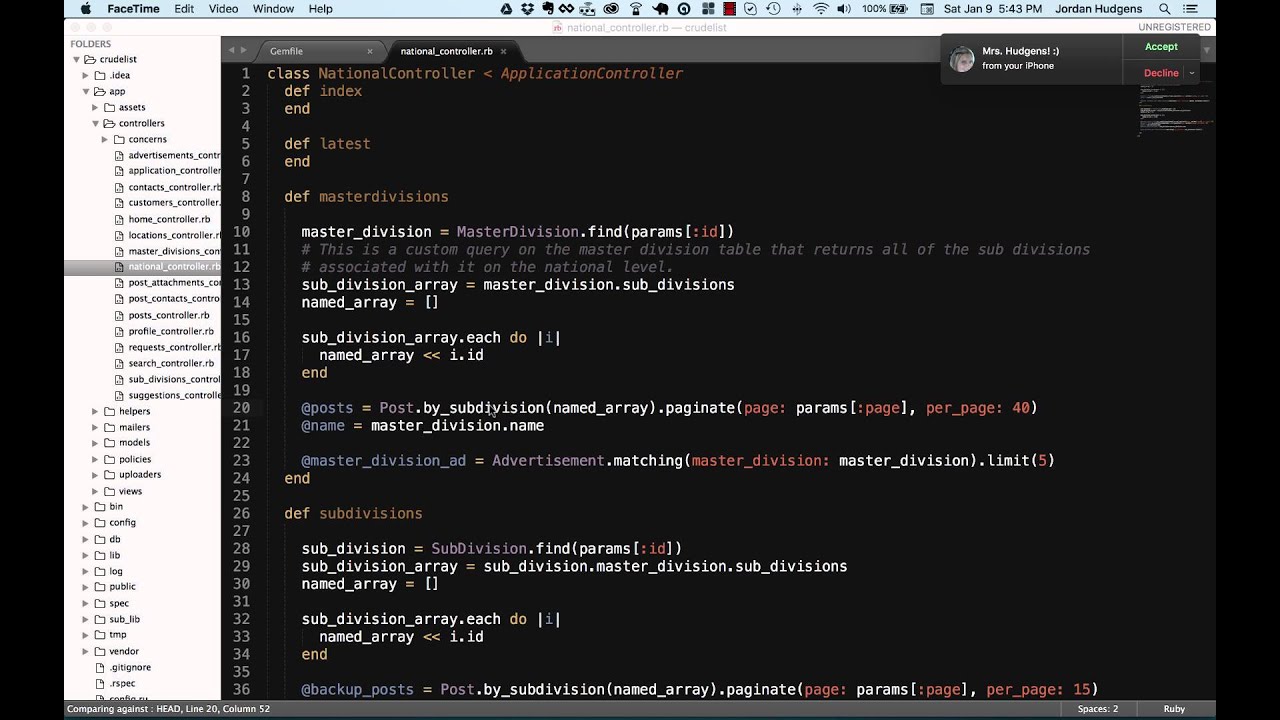Select the national_controller.rb tab
The width and height of the screenshot is (1280, 720).
446,51
